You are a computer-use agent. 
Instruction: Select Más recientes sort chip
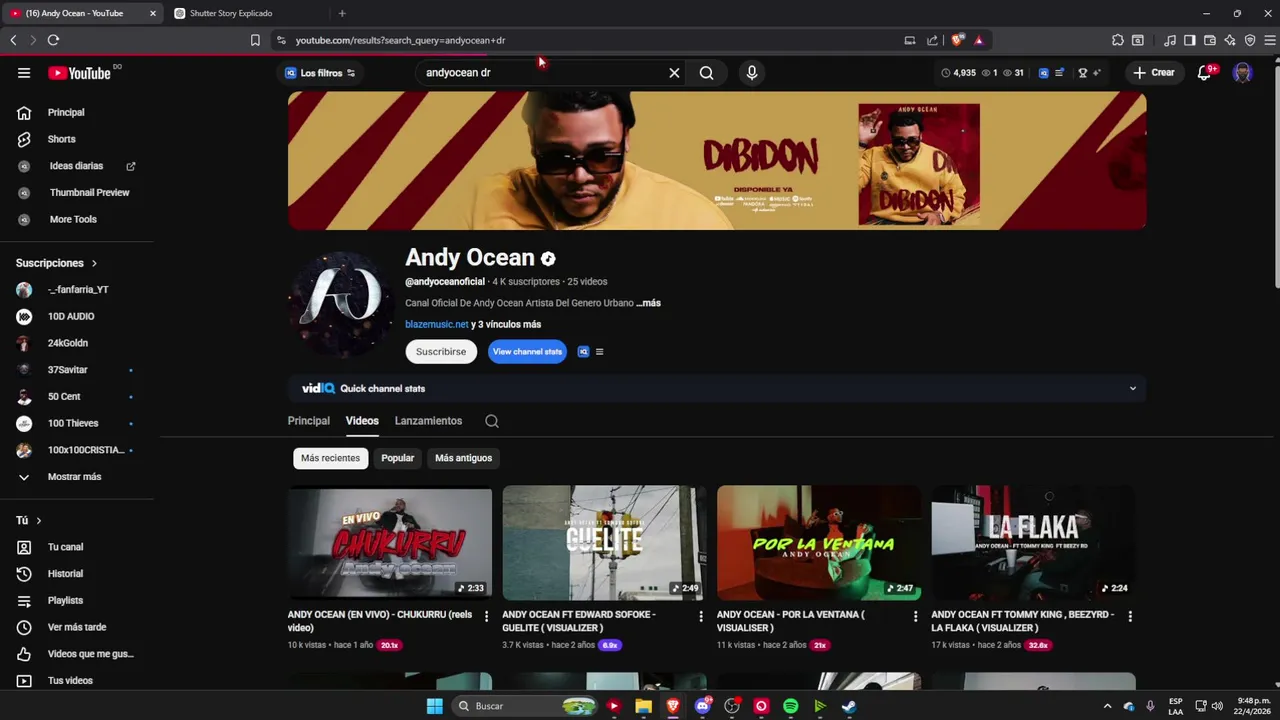coord(330,458)
